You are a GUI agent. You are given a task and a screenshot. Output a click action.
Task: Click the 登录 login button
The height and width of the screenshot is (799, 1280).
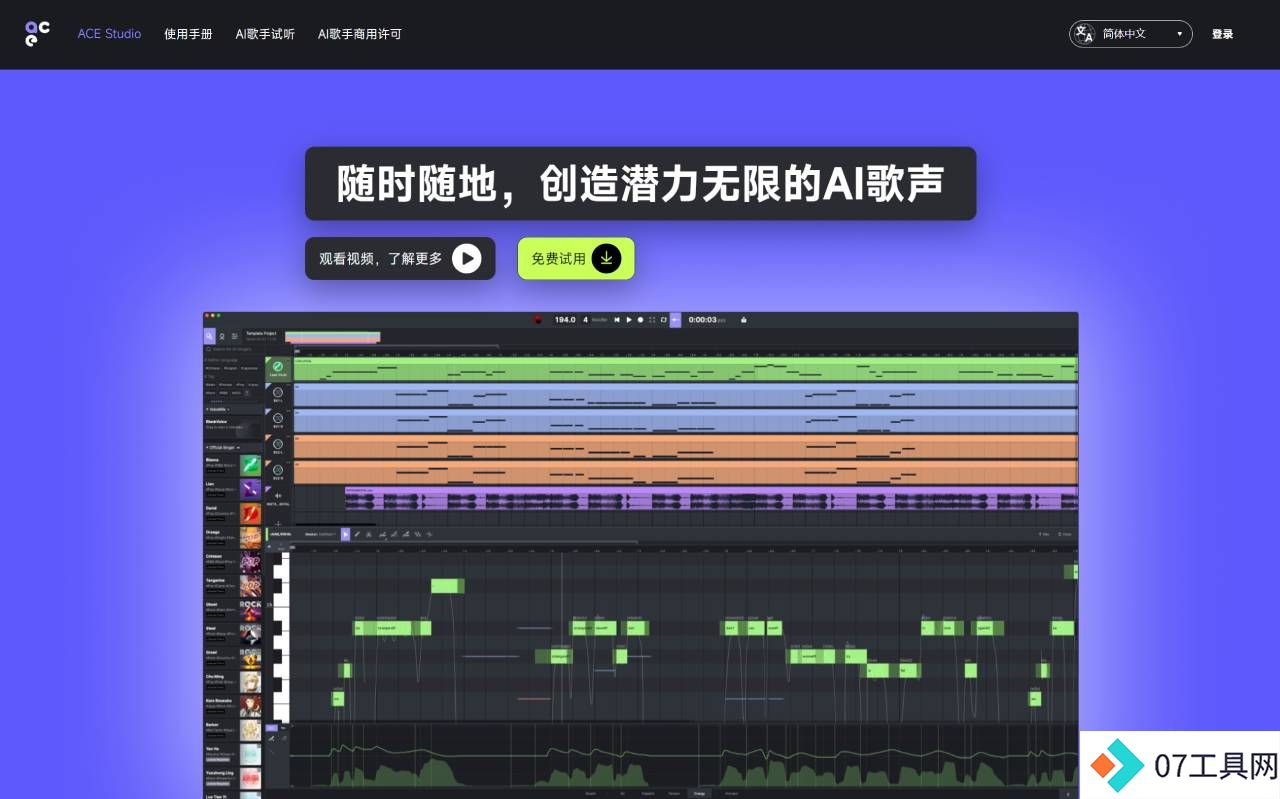tap(1222, 34)
